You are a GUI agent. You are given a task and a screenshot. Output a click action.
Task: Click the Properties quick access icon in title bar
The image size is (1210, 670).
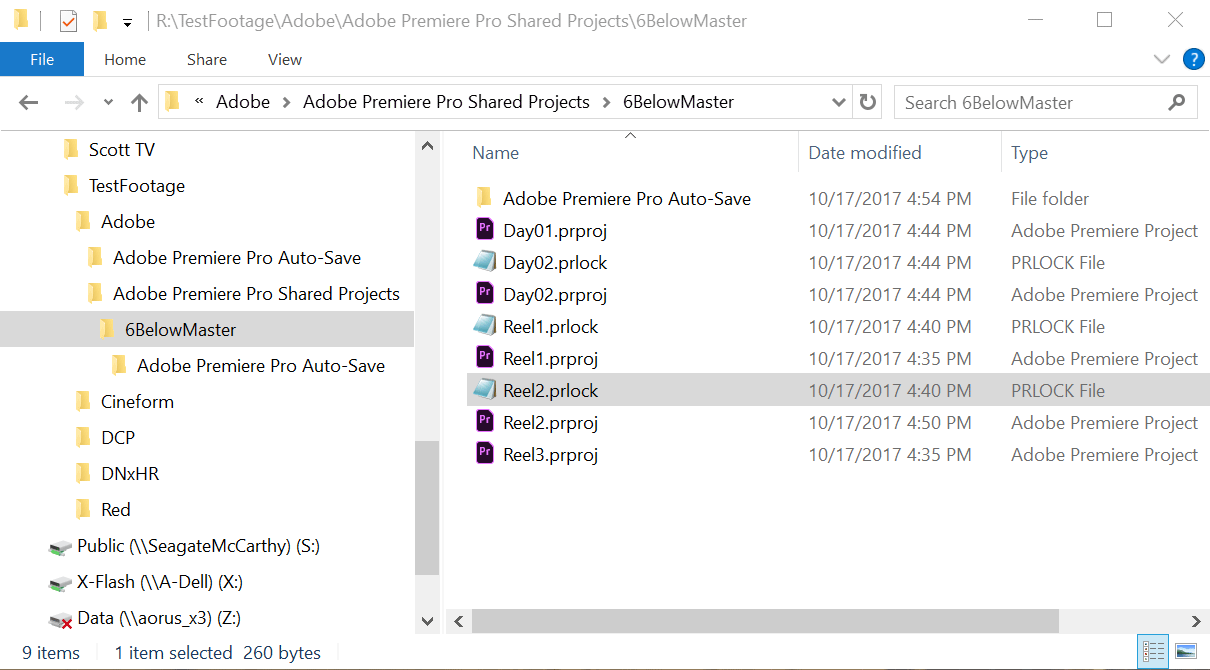pyautogui.click(x=69, y=20)
